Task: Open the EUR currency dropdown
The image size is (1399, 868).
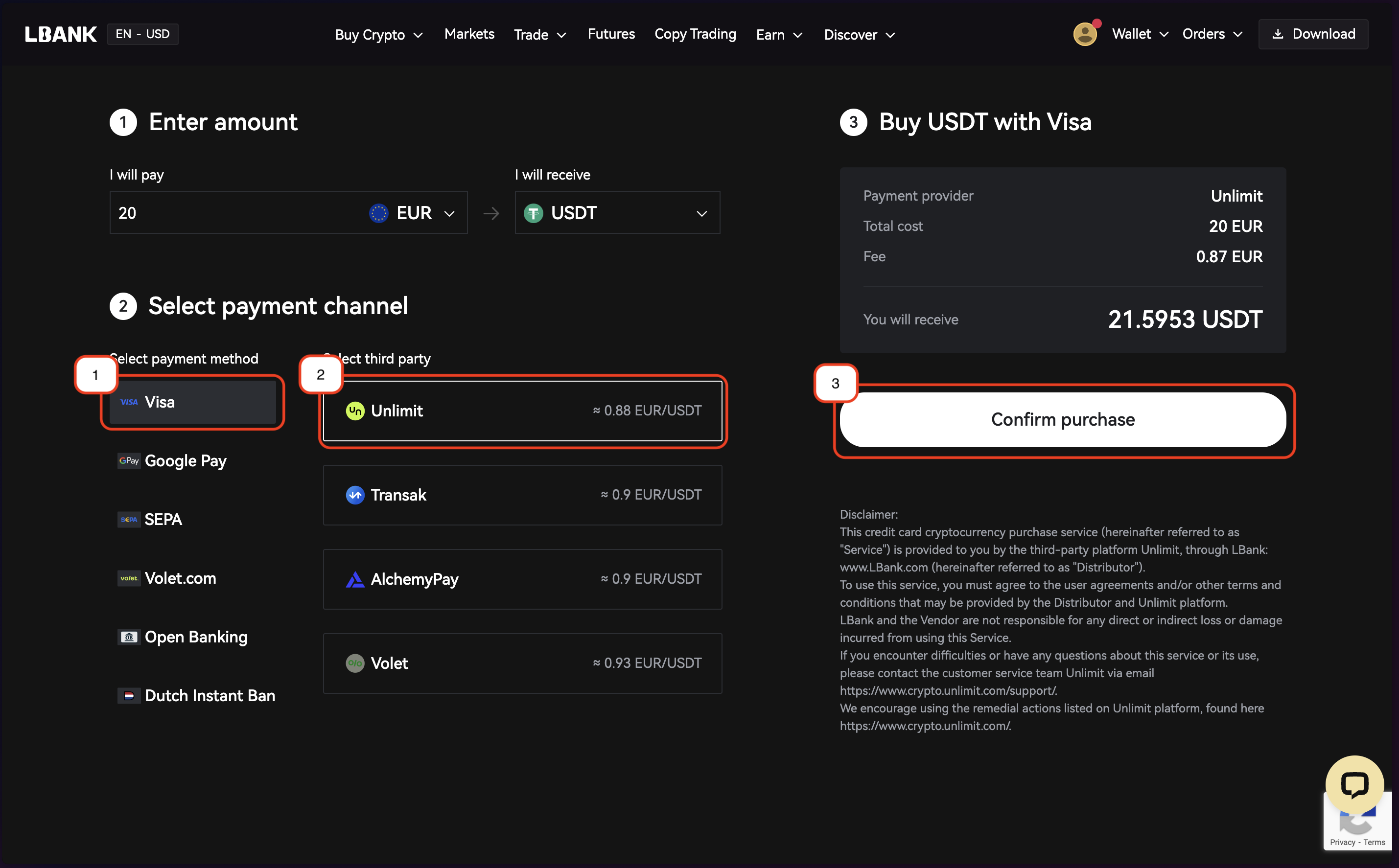Action: click(413, 213)
